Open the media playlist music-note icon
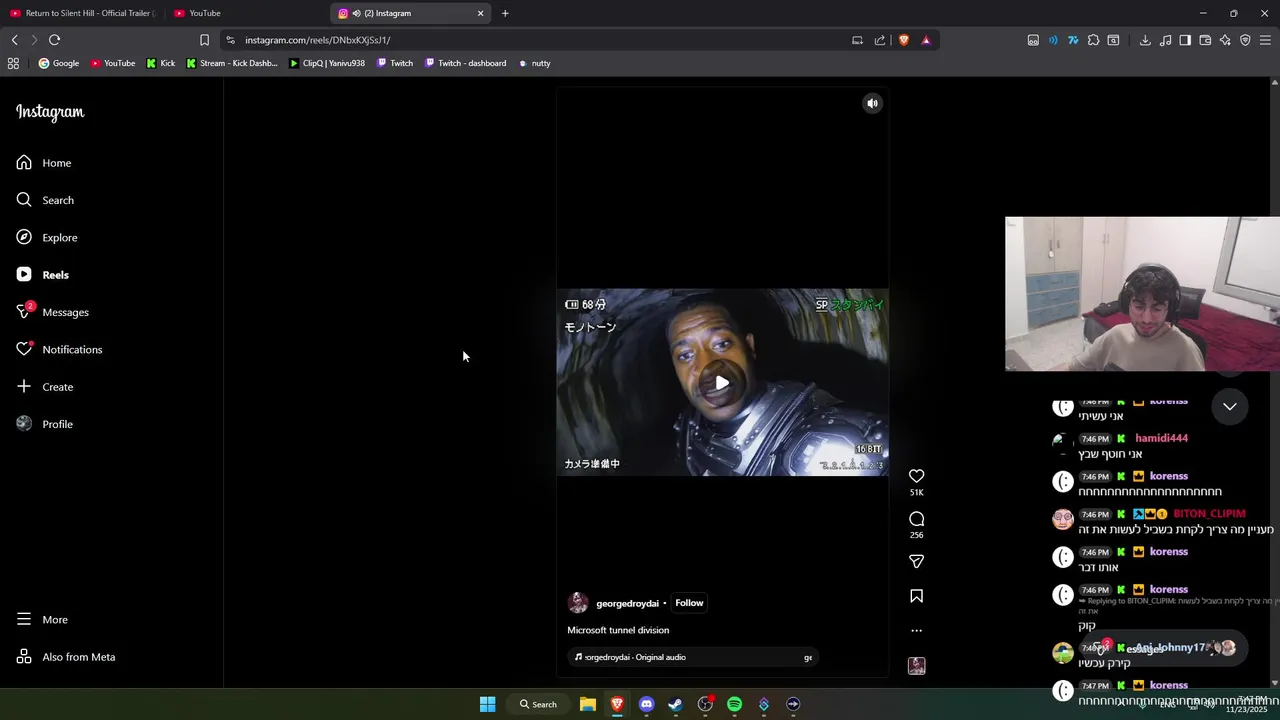The height and width of the screenshot is (720, 1280). (x=1165, y=40)
